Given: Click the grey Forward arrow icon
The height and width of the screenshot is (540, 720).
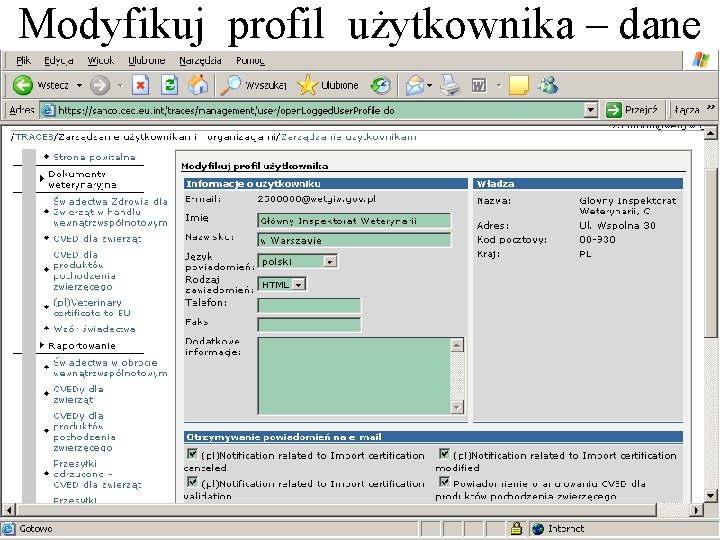Looking at the screenshot, I should coord(100,85).
